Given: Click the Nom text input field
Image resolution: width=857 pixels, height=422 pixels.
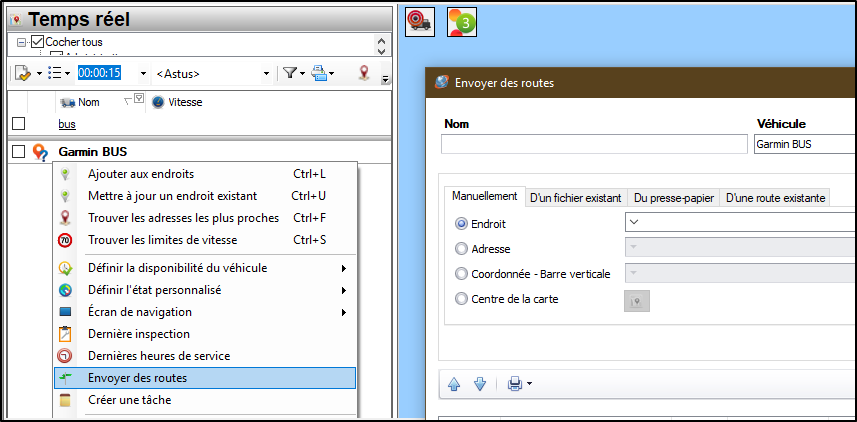Looking at the screenshot, I should (x=594, y=144).
